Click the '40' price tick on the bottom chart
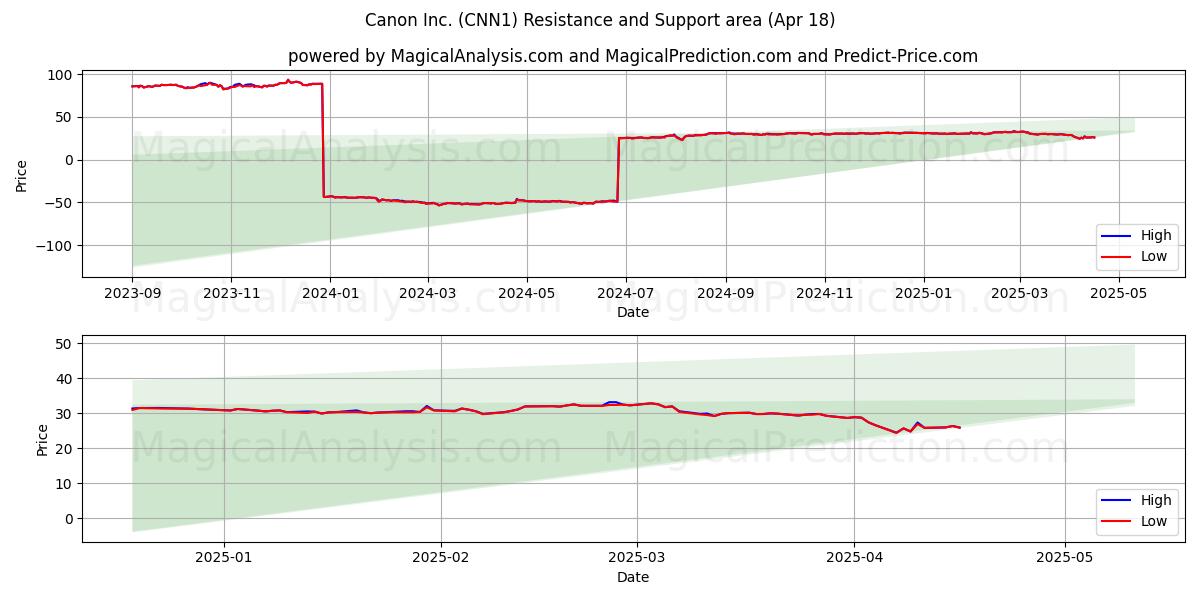This screenshot has width=1200, height=600. tap(65, 379)
